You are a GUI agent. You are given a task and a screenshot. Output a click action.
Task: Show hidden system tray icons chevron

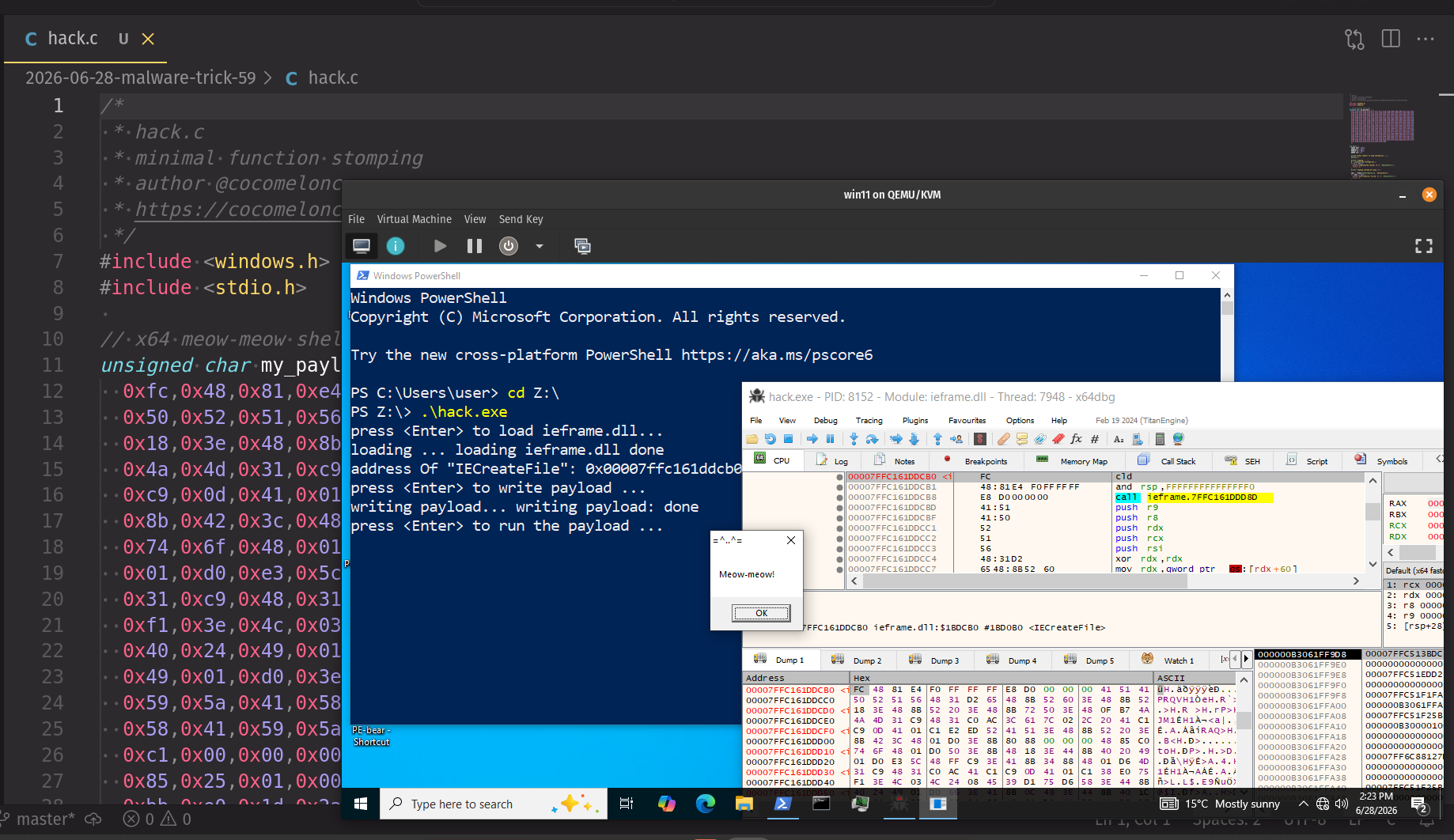click(1303, 804)
